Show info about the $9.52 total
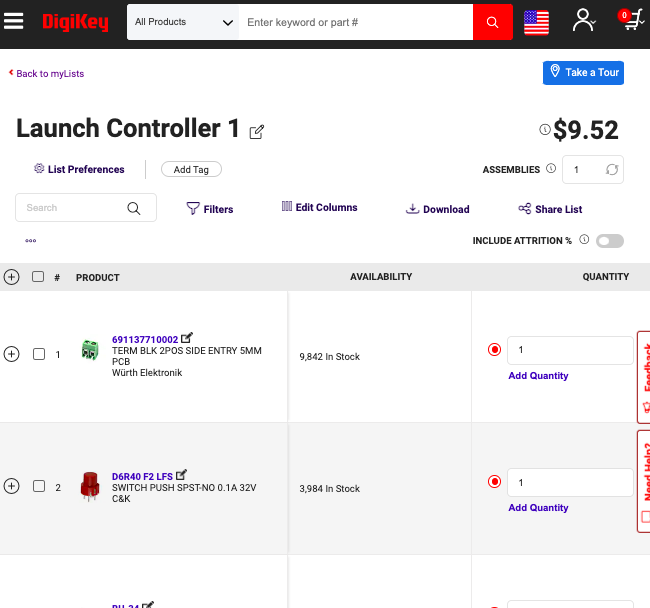650x608 pixels. (545, 130)
